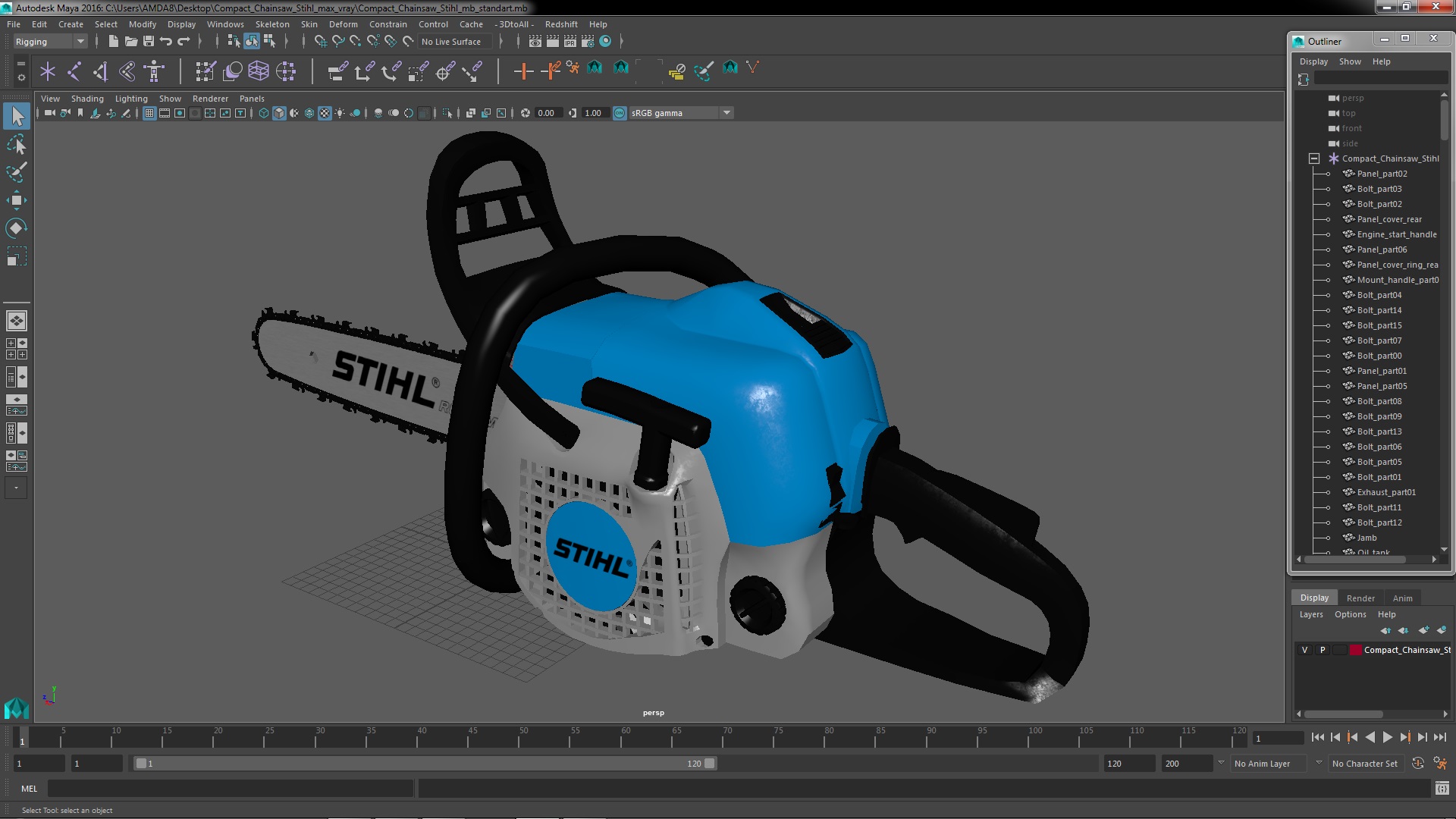Go to start of playback range
This screenshot has width=1456, height=819.
[x=1317, y=737]
